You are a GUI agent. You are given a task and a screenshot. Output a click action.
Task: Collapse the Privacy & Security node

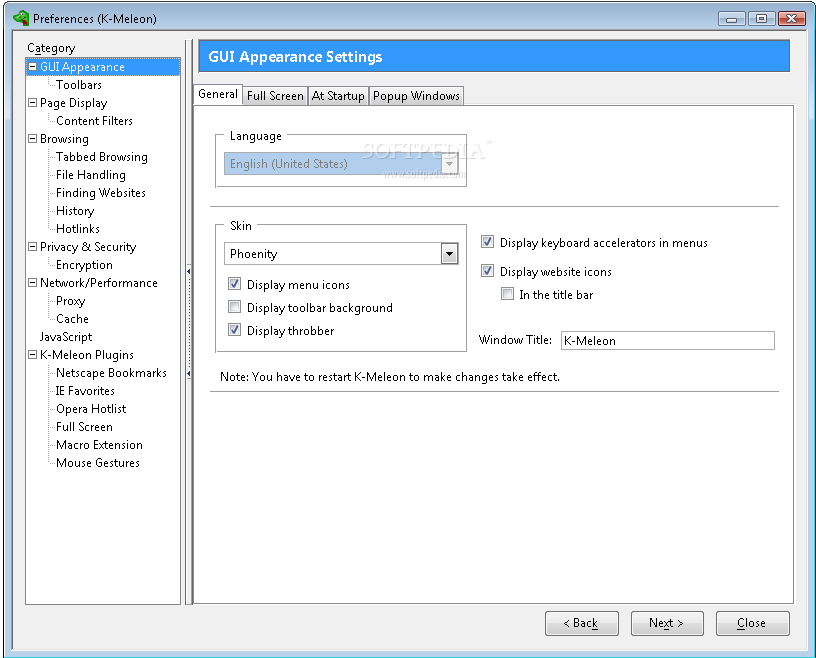click(x=32, y=246)
